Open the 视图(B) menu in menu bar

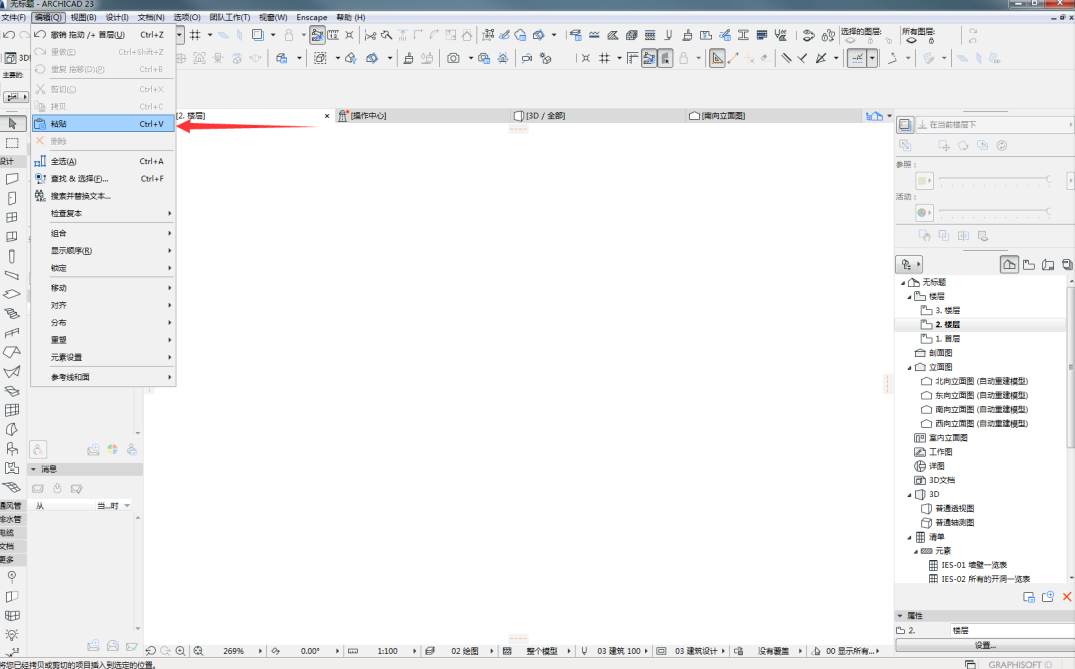coord(83,17)
